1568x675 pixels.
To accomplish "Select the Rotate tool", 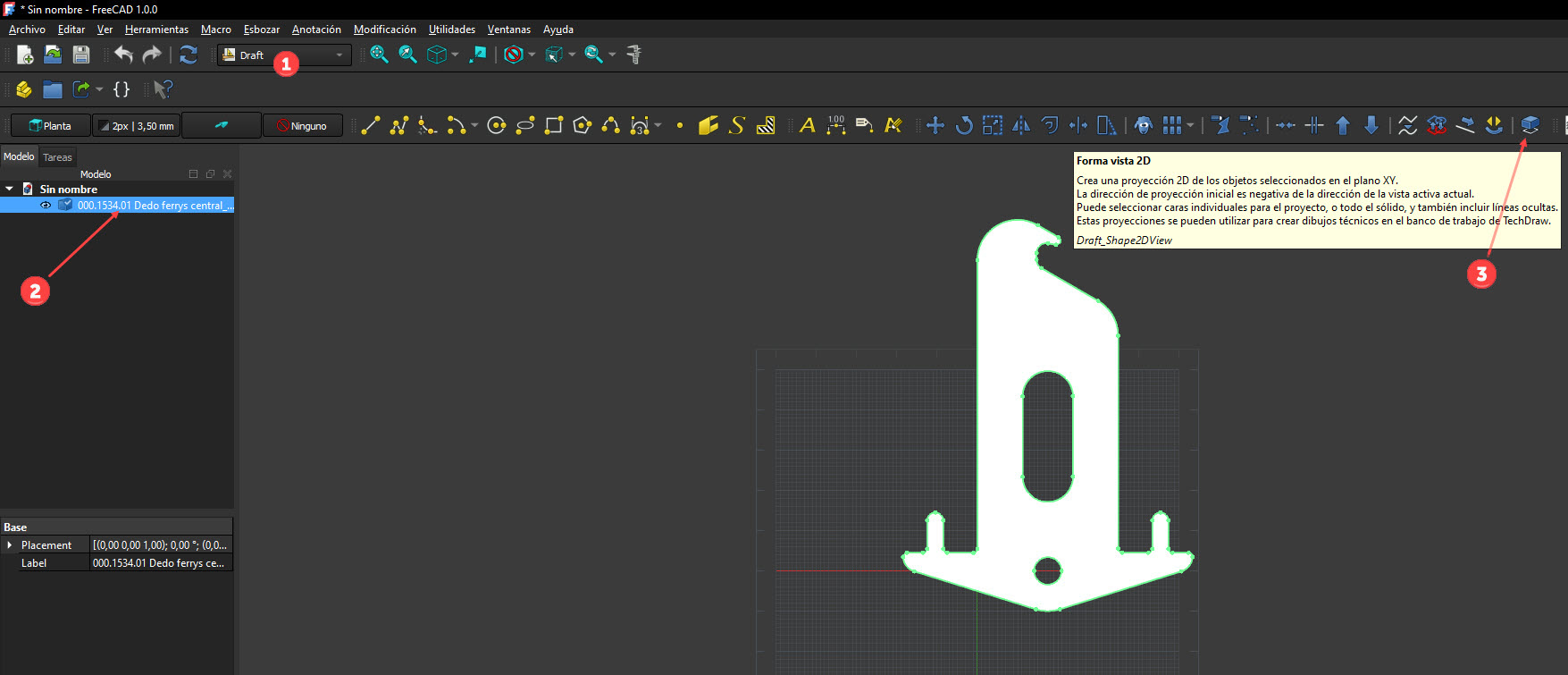I will pos(964,126).
